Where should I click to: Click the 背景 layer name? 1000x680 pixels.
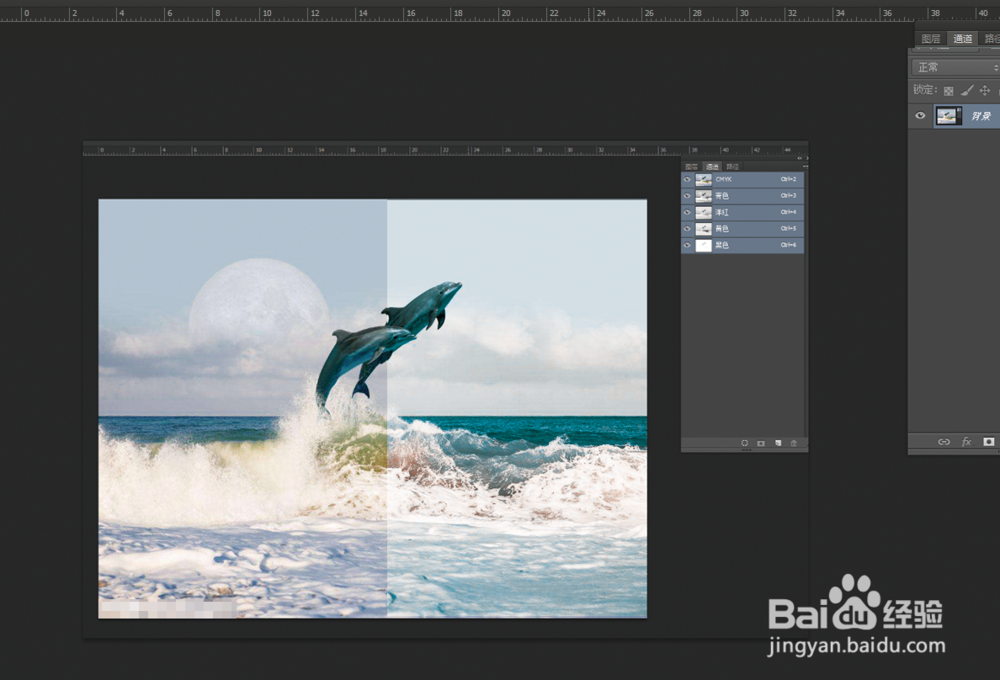[981, 115]
